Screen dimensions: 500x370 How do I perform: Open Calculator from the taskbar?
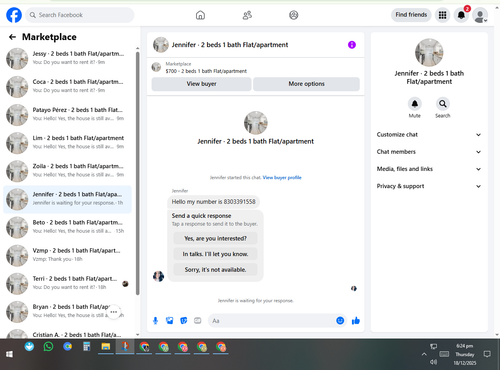pyautogui.click(x=87, y=347)
